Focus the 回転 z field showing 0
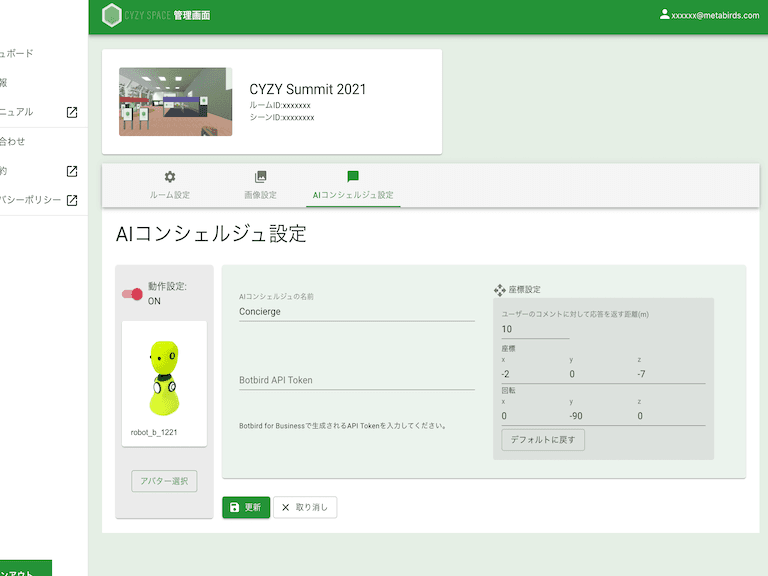The image size is (768, 576). [x=671, y=416]
